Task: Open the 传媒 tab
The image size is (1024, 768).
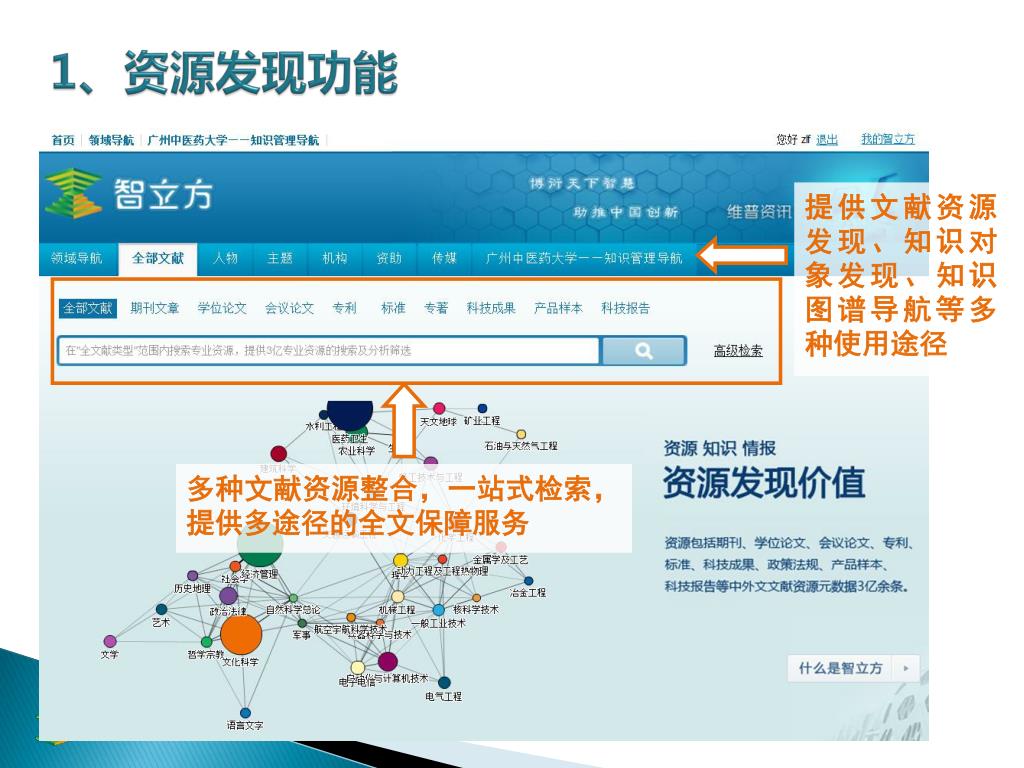Action: click(x=444, y=258)
